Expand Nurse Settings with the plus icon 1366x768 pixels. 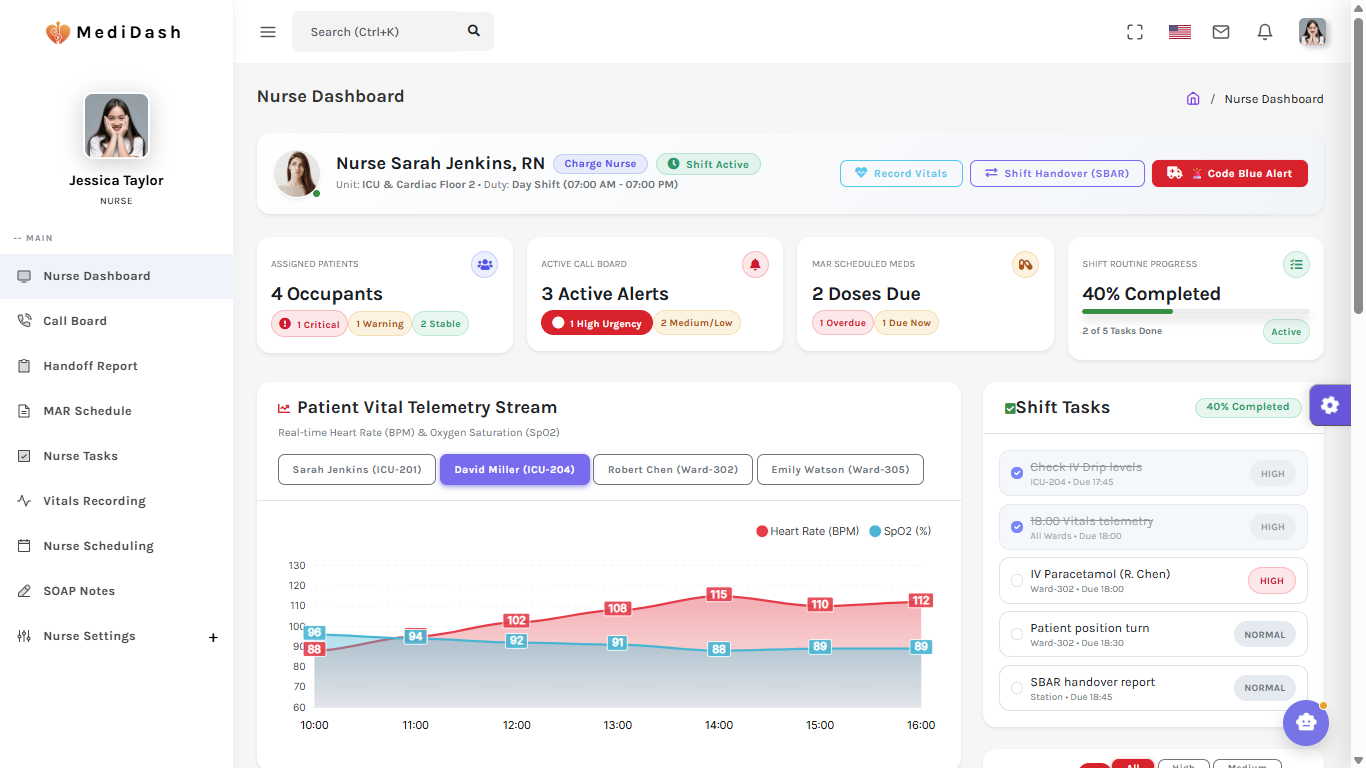coord(213,637)
